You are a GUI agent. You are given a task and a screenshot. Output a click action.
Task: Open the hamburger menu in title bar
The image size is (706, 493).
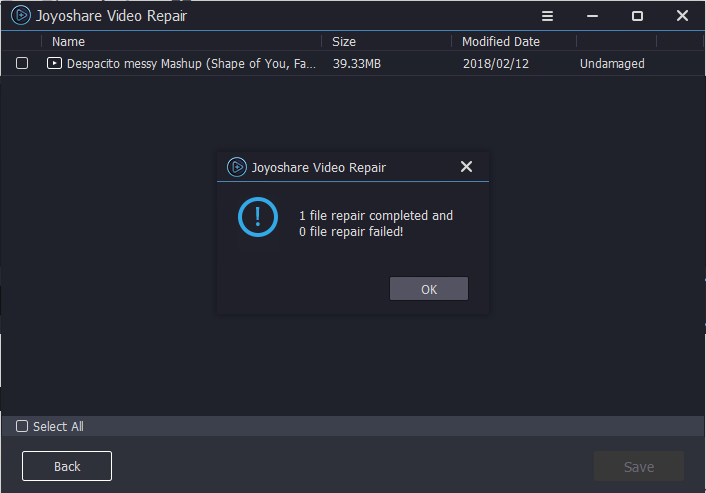[547, 16]
